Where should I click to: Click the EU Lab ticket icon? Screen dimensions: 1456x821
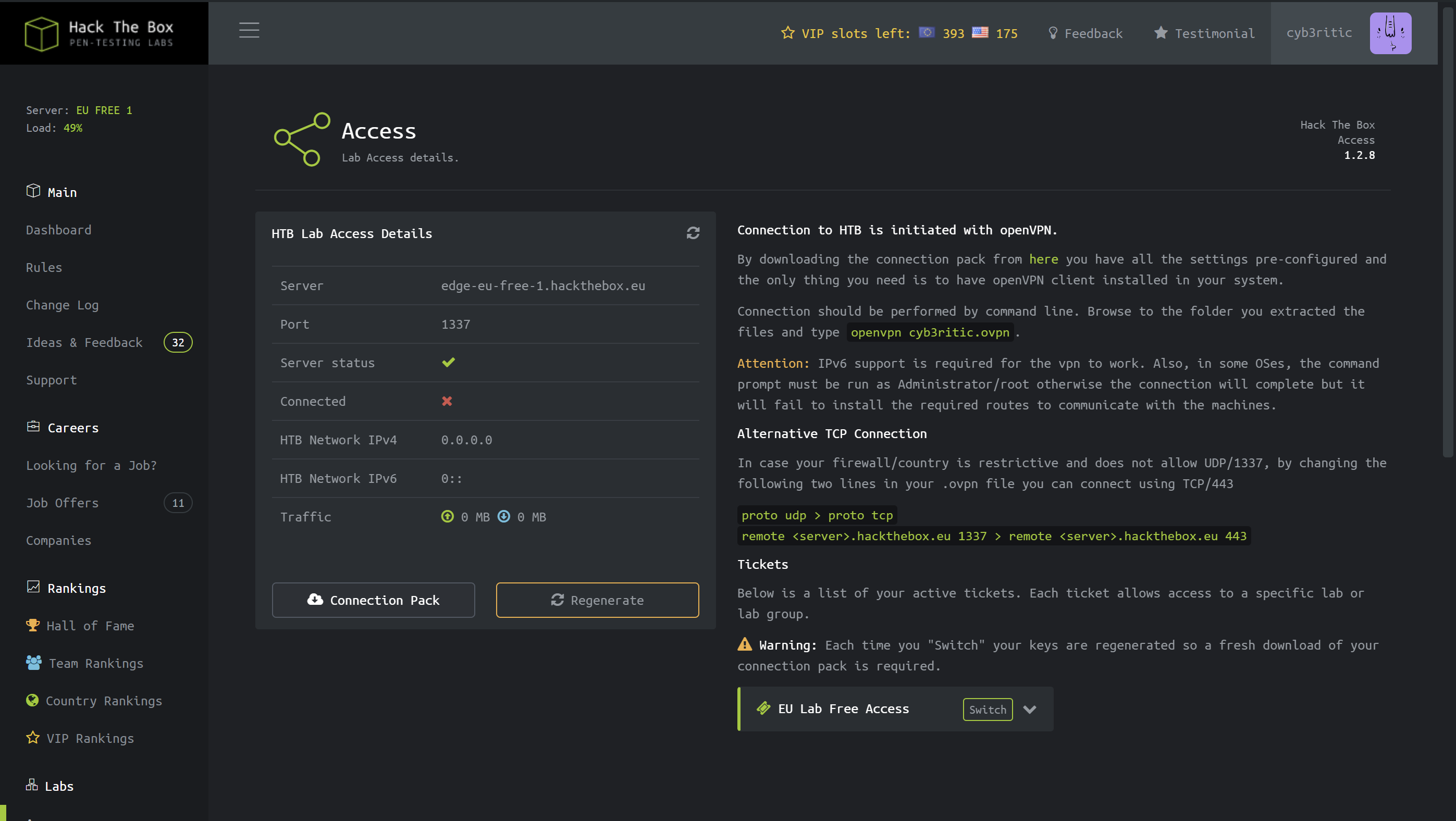[763, 708]
